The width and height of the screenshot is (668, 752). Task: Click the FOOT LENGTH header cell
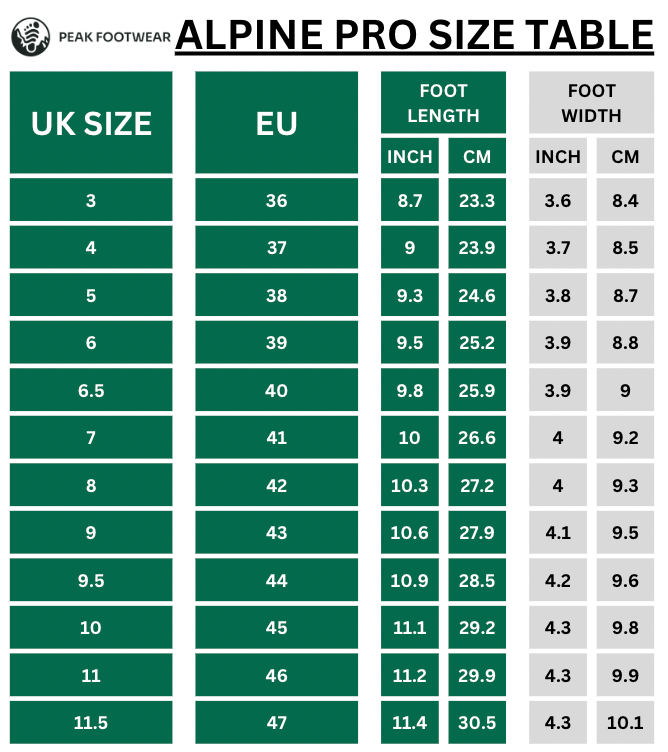click(x=443, y=103)
